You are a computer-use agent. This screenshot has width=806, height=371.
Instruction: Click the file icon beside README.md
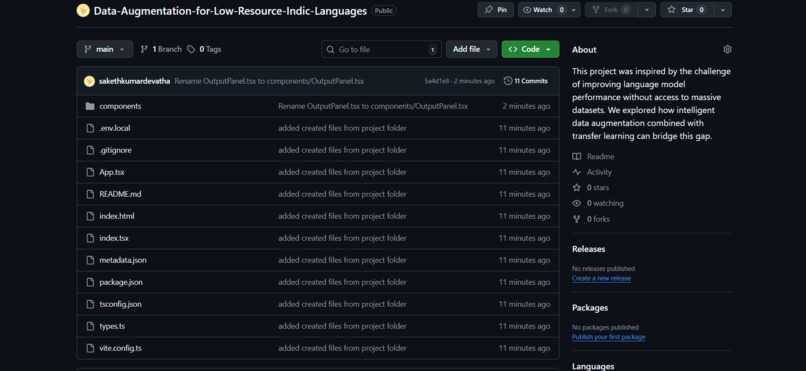pos(90,194)
